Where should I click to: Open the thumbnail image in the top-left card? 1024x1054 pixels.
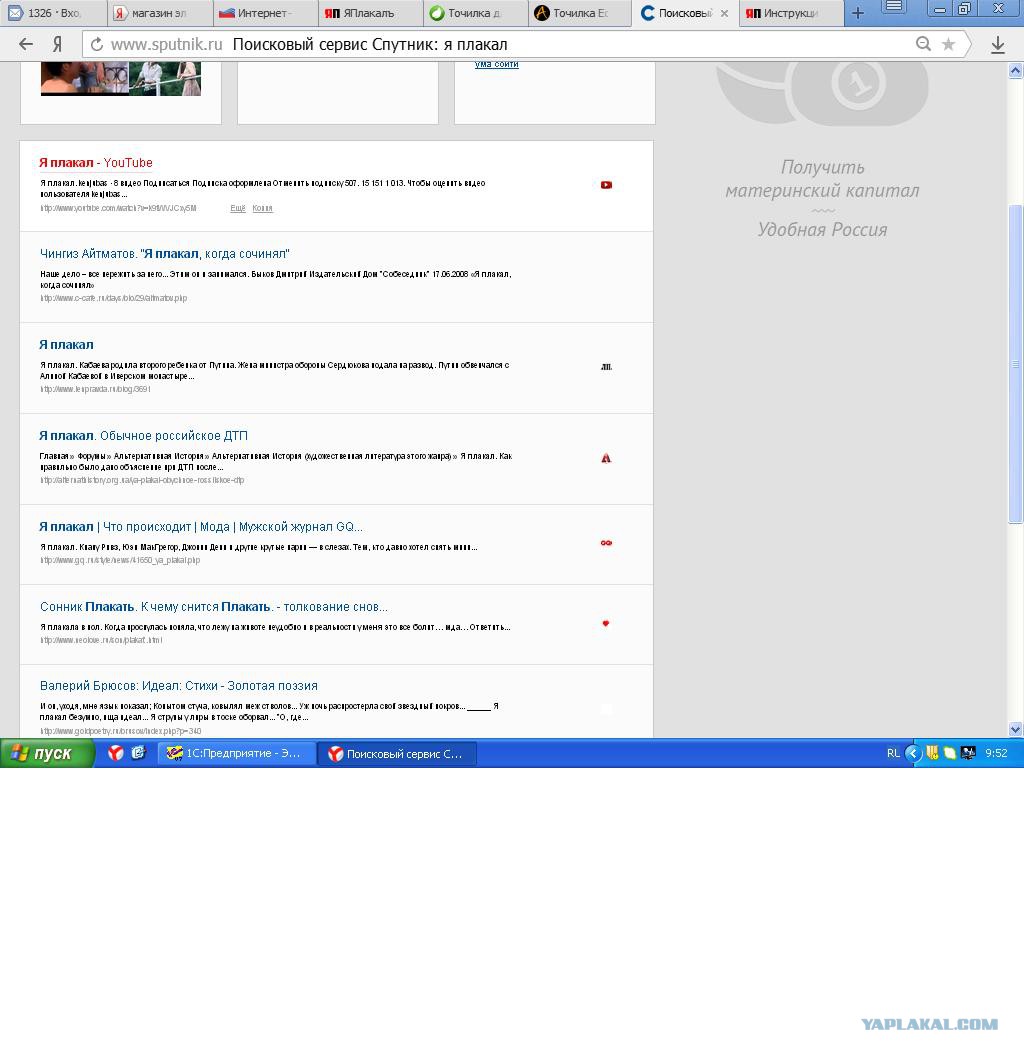click(x=120, y=78)
